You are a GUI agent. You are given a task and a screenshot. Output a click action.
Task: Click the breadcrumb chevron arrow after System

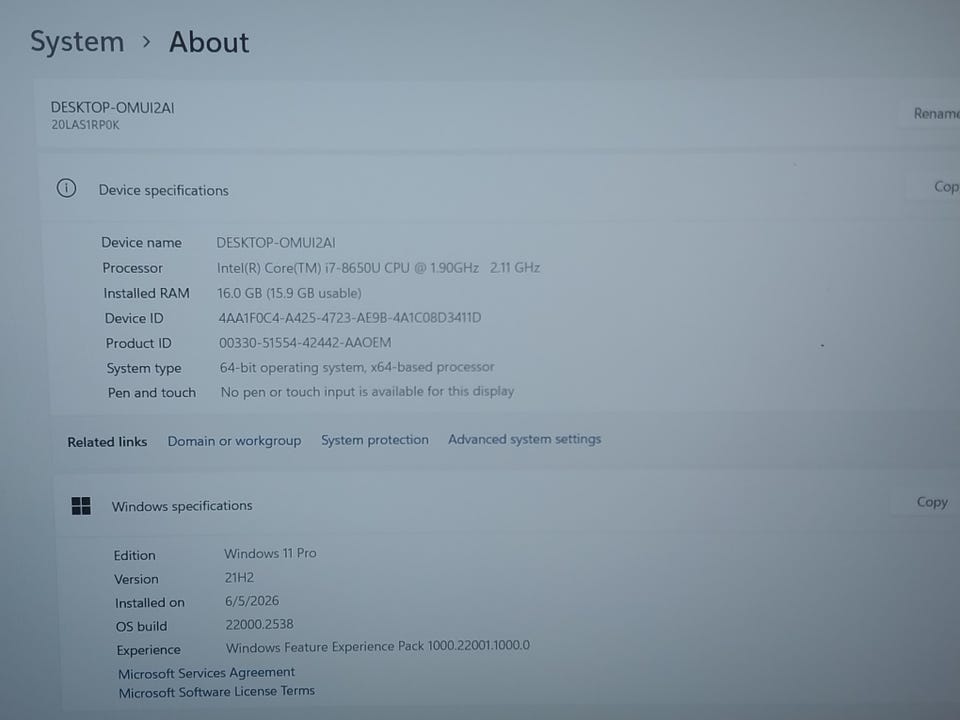point(146,42)
